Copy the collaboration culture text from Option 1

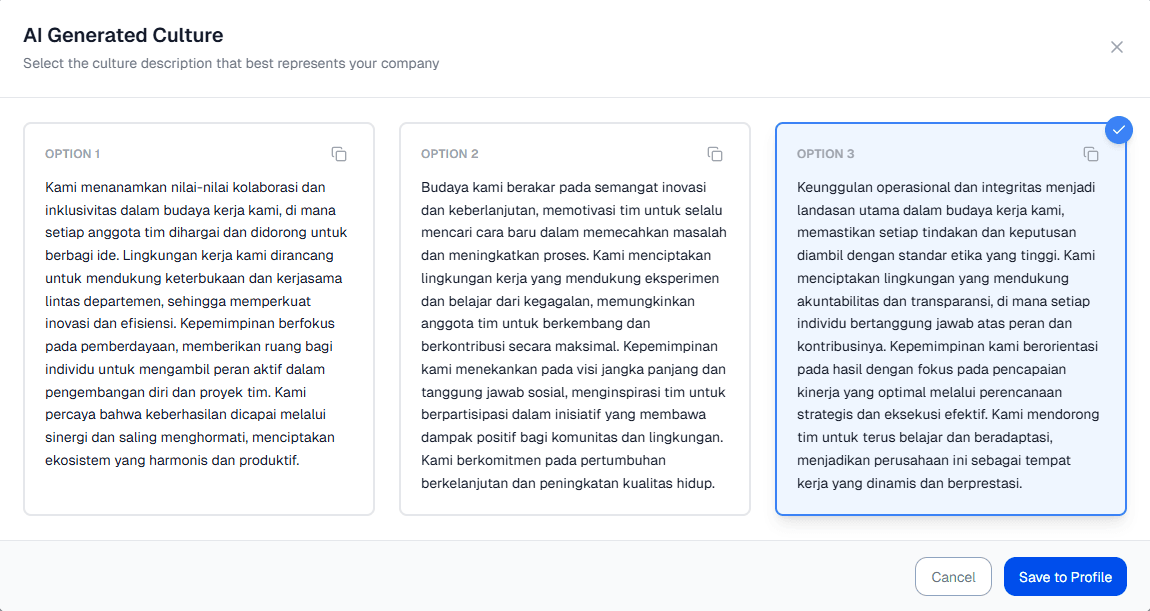(x=339, y=154)
